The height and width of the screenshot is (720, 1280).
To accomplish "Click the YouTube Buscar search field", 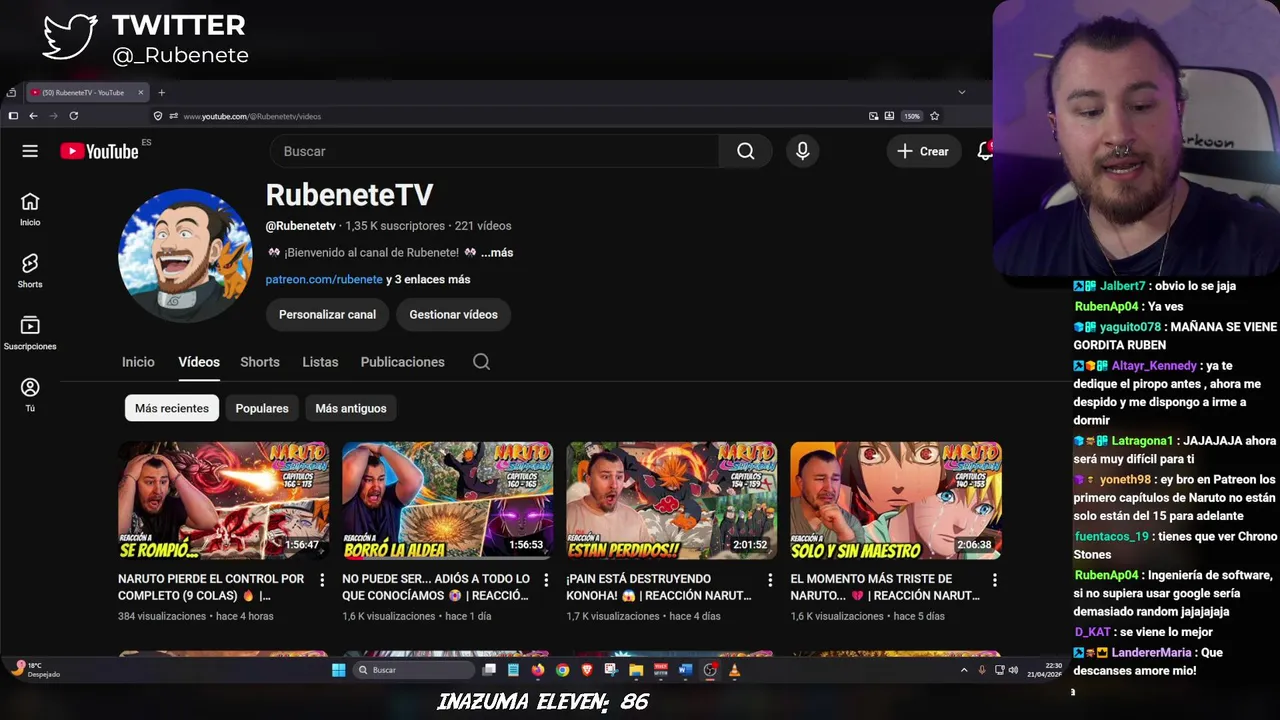I will pyautogui.click(x=495, y=151).
